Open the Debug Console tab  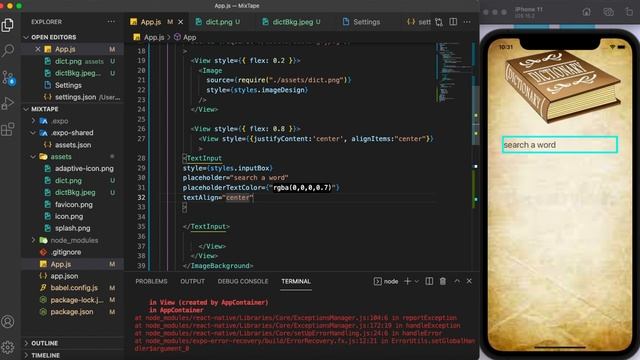[x=243, y=281]
